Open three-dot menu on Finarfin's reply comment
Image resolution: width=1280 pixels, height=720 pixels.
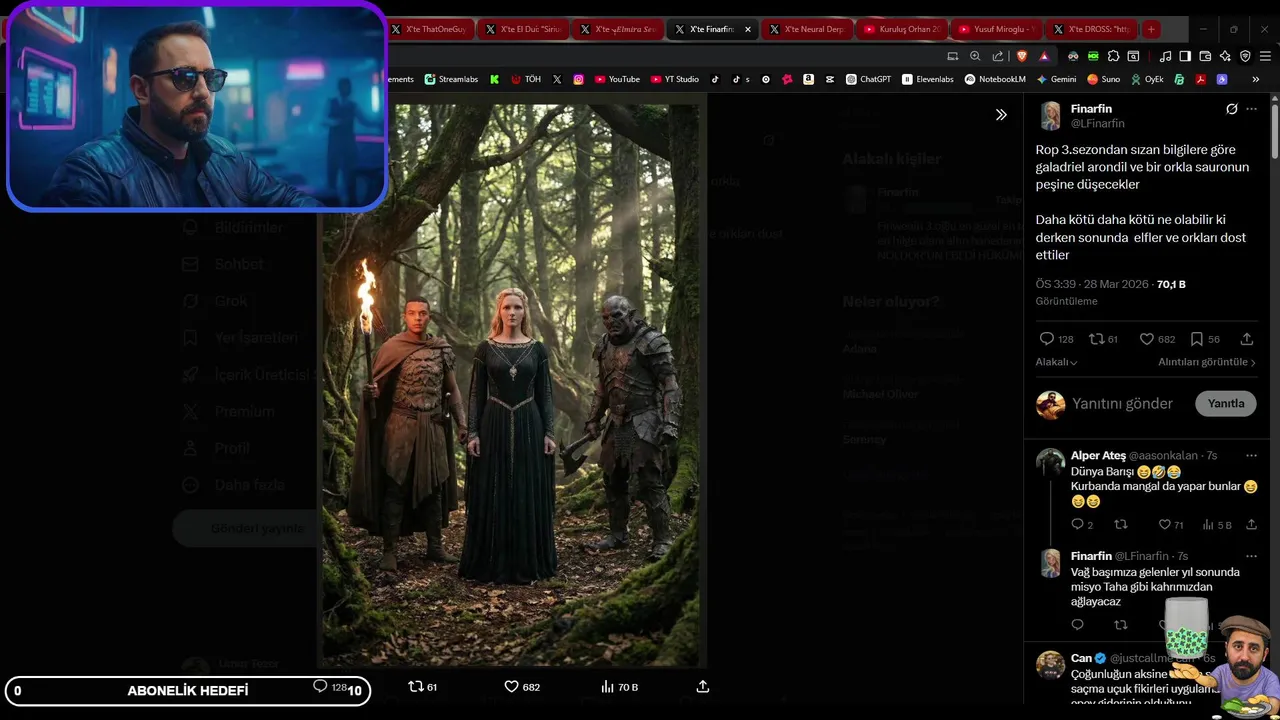[x=1251, y=556]
